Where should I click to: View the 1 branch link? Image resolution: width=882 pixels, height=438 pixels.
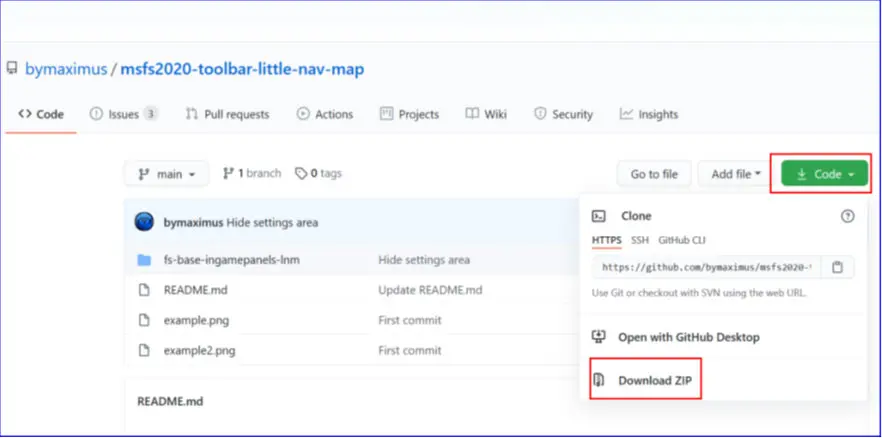[251, 173]
